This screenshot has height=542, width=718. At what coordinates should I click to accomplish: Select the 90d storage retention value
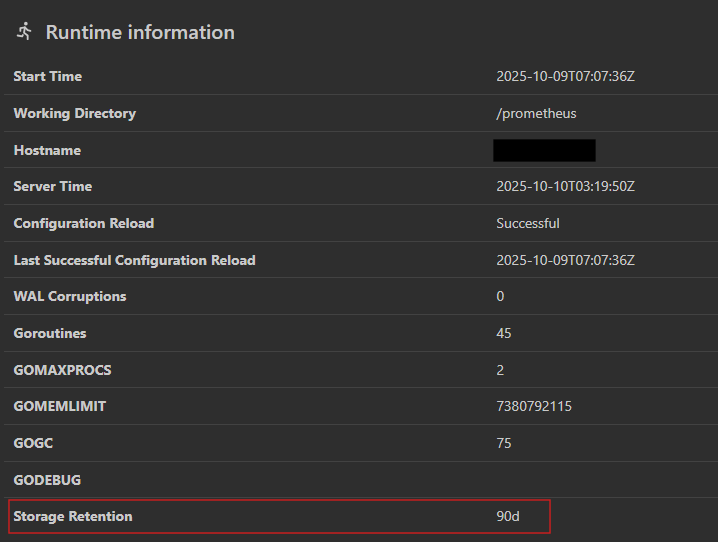pyautogui.click(x=508, y=516)
